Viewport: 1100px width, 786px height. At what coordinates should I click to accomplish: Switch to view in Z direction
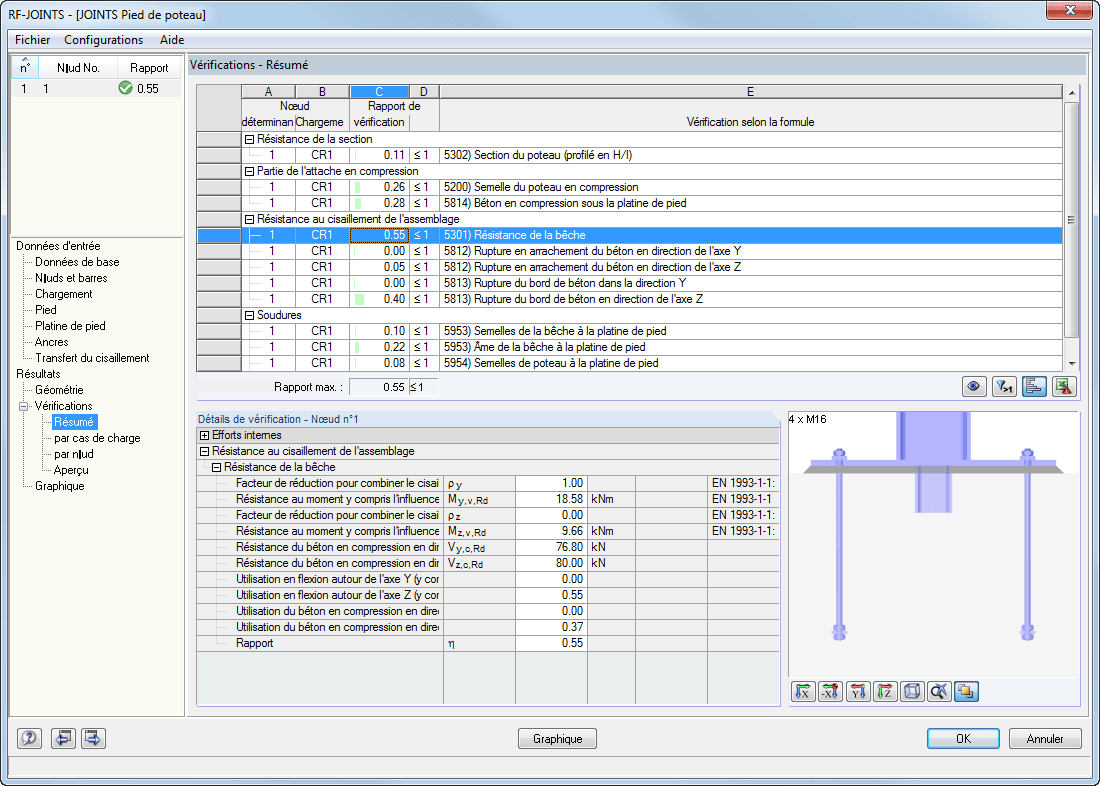coord(885,692)
